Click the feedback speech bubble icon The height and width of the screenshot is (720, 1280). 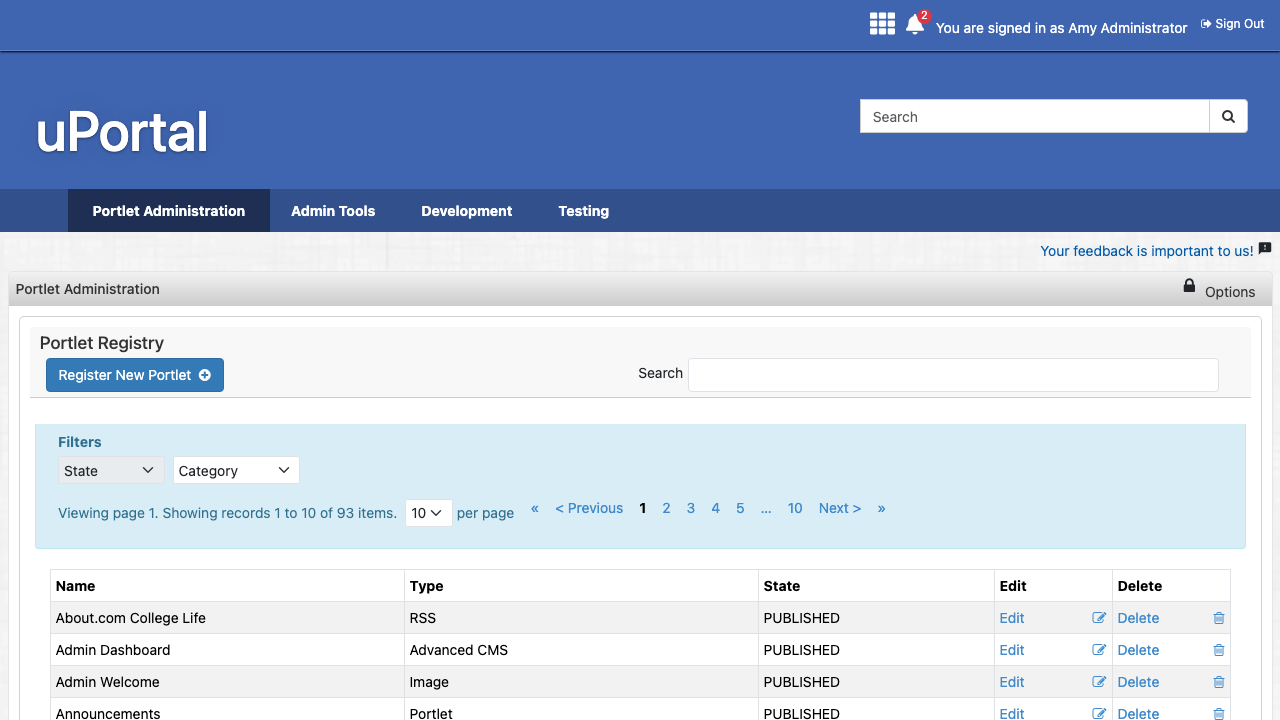pyautogui.click(x=1265, y=248)
